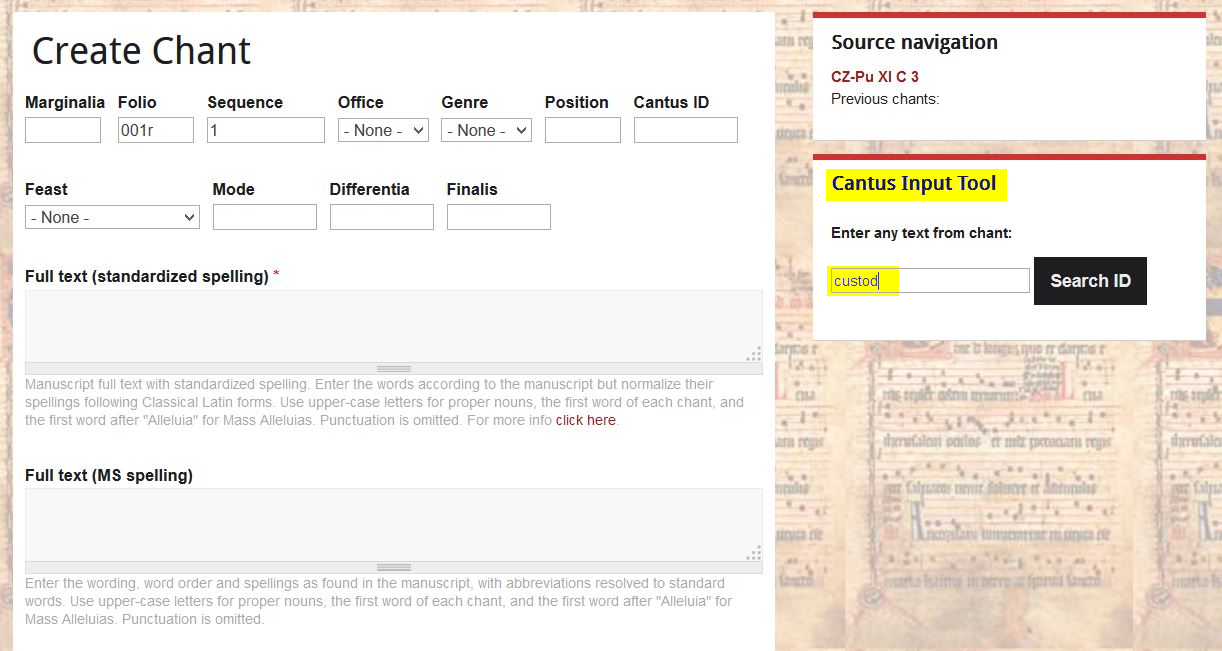Image resolution: width=1222 pixels, height=651 pixels.
Task: Click into the Sequence field
Action: [x=266, y=130]
